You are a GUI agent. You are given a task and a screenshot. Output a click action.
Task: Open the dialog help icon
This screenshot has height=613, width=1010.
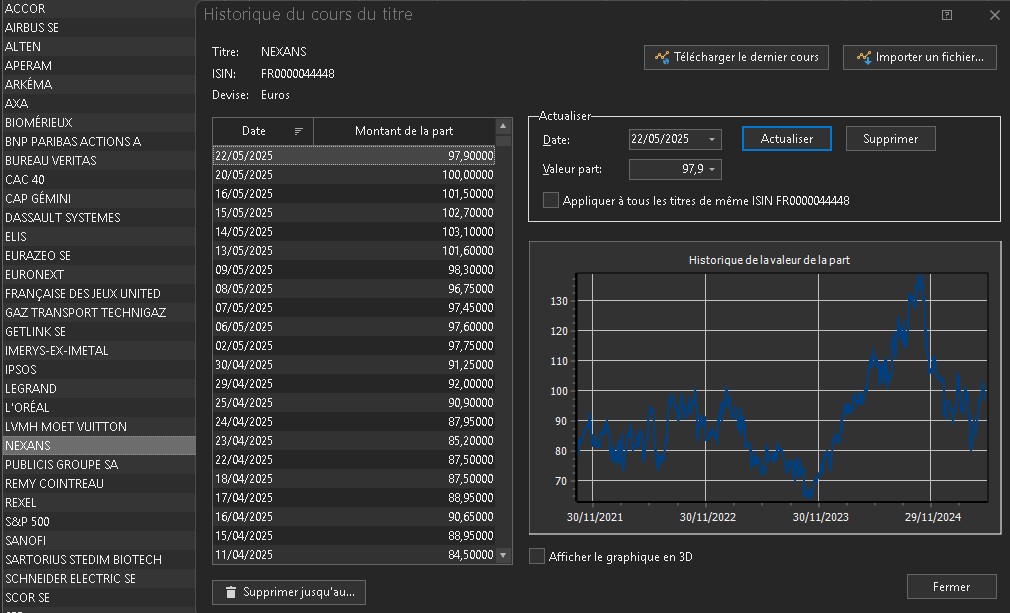coord(947,15)
